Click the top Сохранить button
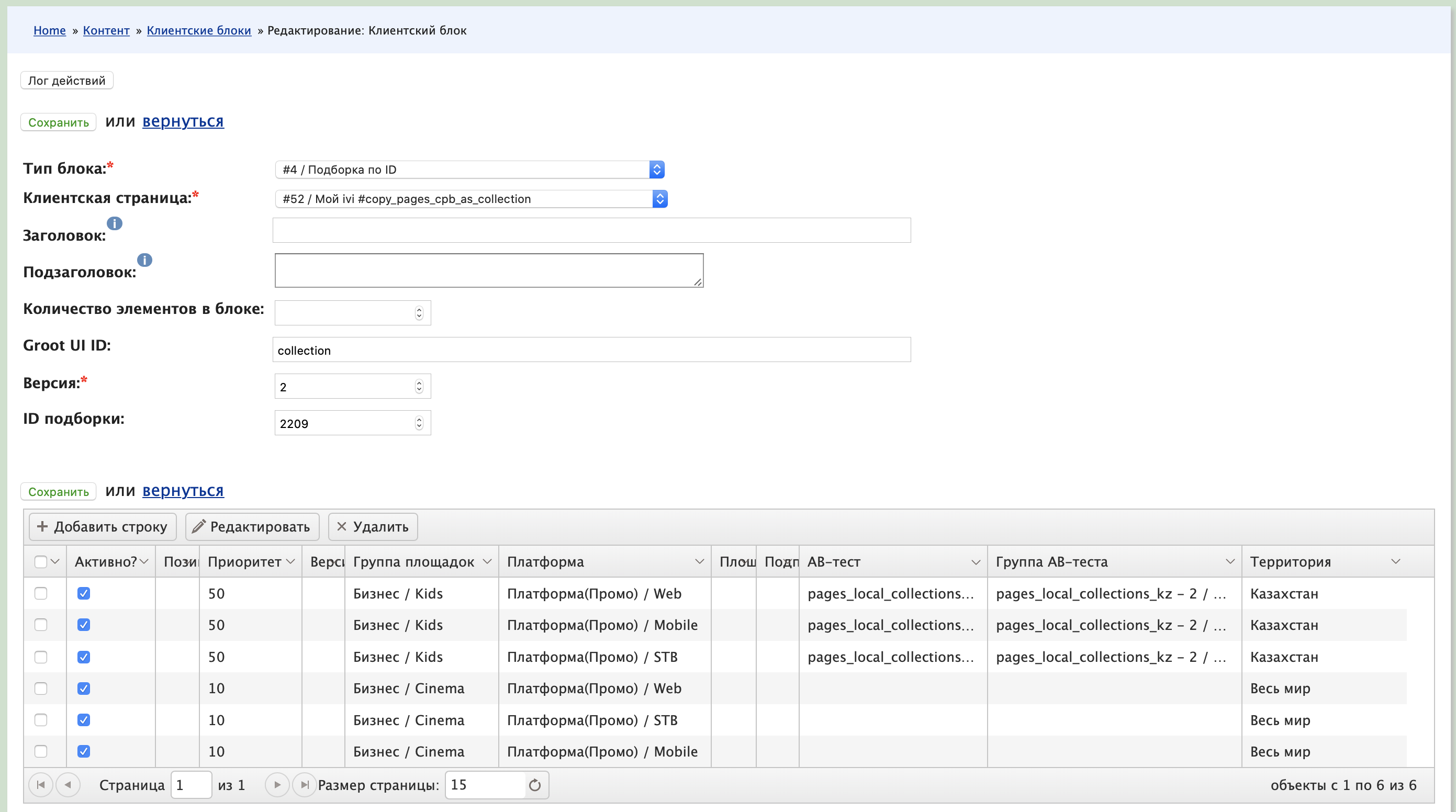The width and height of the screenshot is (1456, 812). coord(58,122)
